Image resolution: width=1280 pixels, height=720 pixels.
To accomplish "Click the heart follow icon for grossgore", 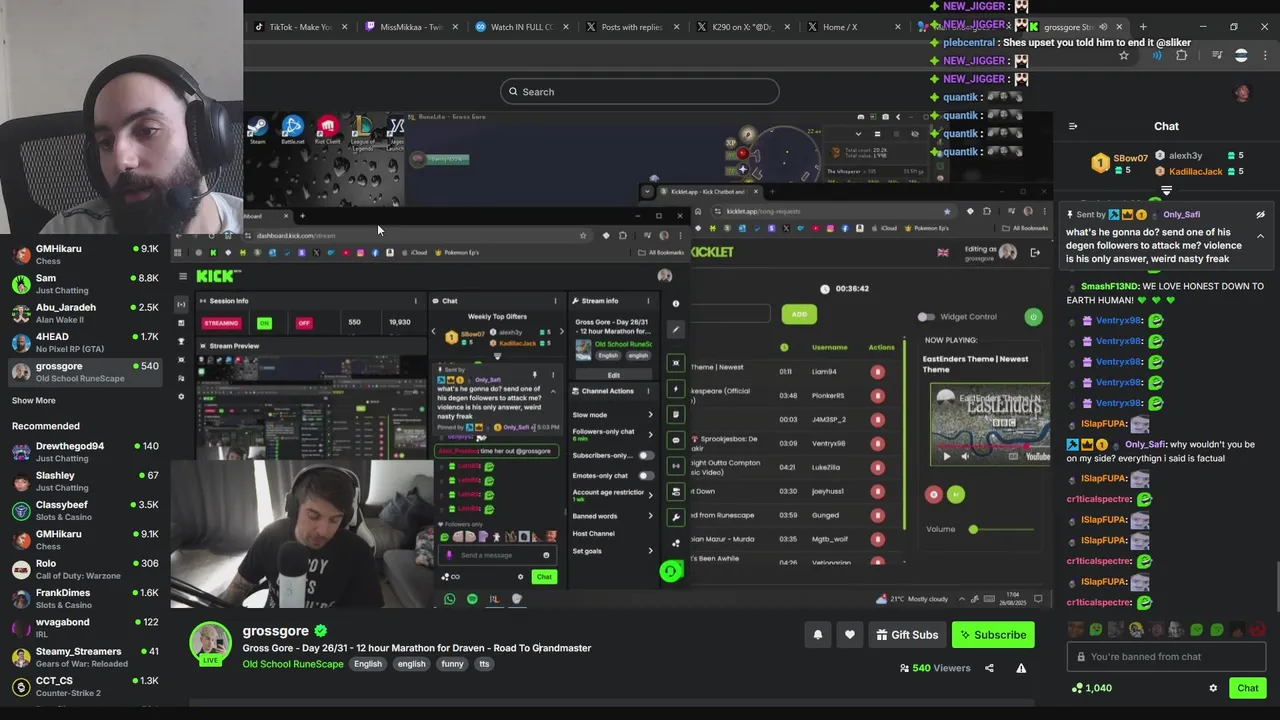I will [x=850, y=635].
